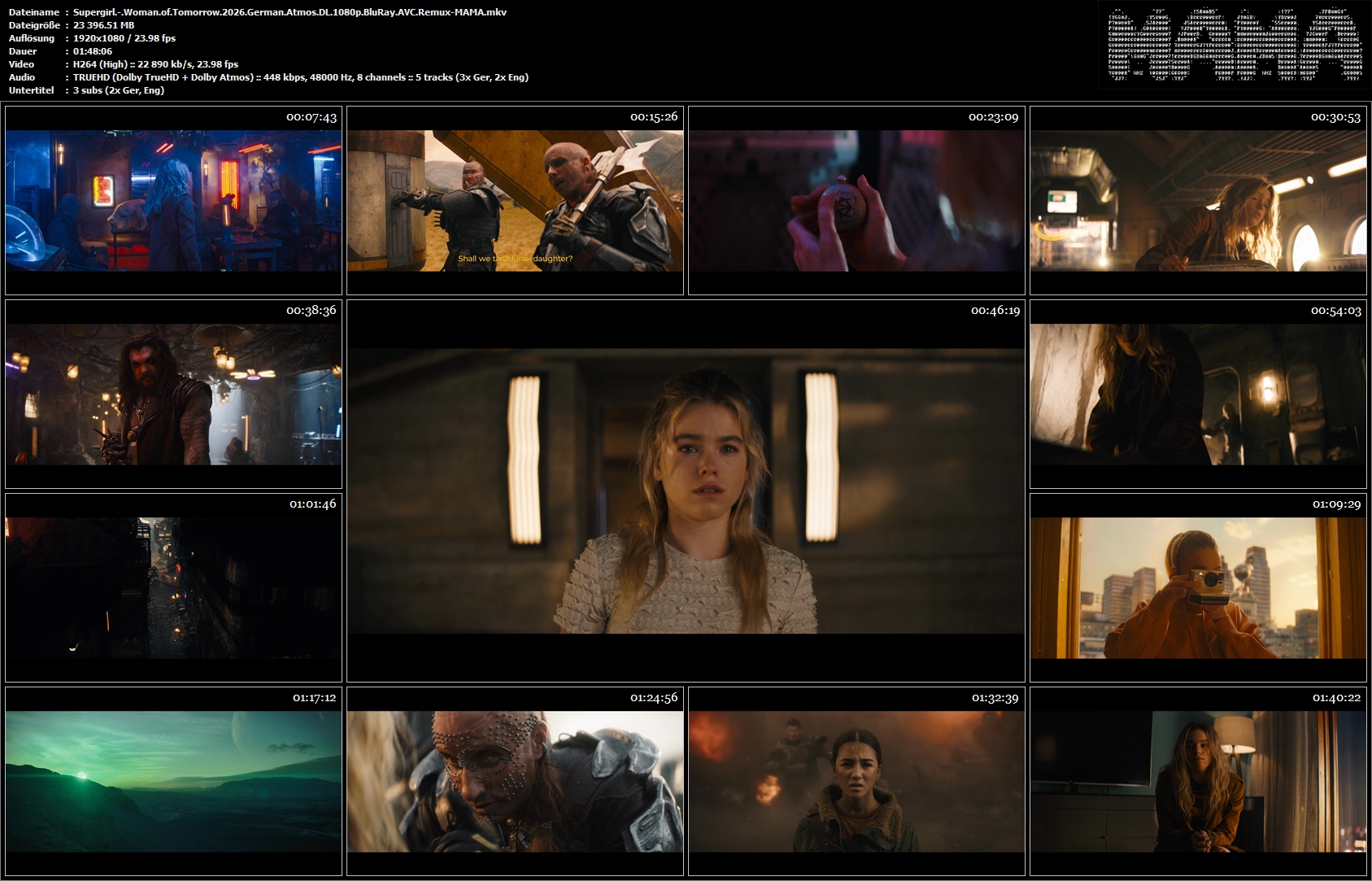Click the 01:09:29 camera photo thumbnail

coord(1198,587)
